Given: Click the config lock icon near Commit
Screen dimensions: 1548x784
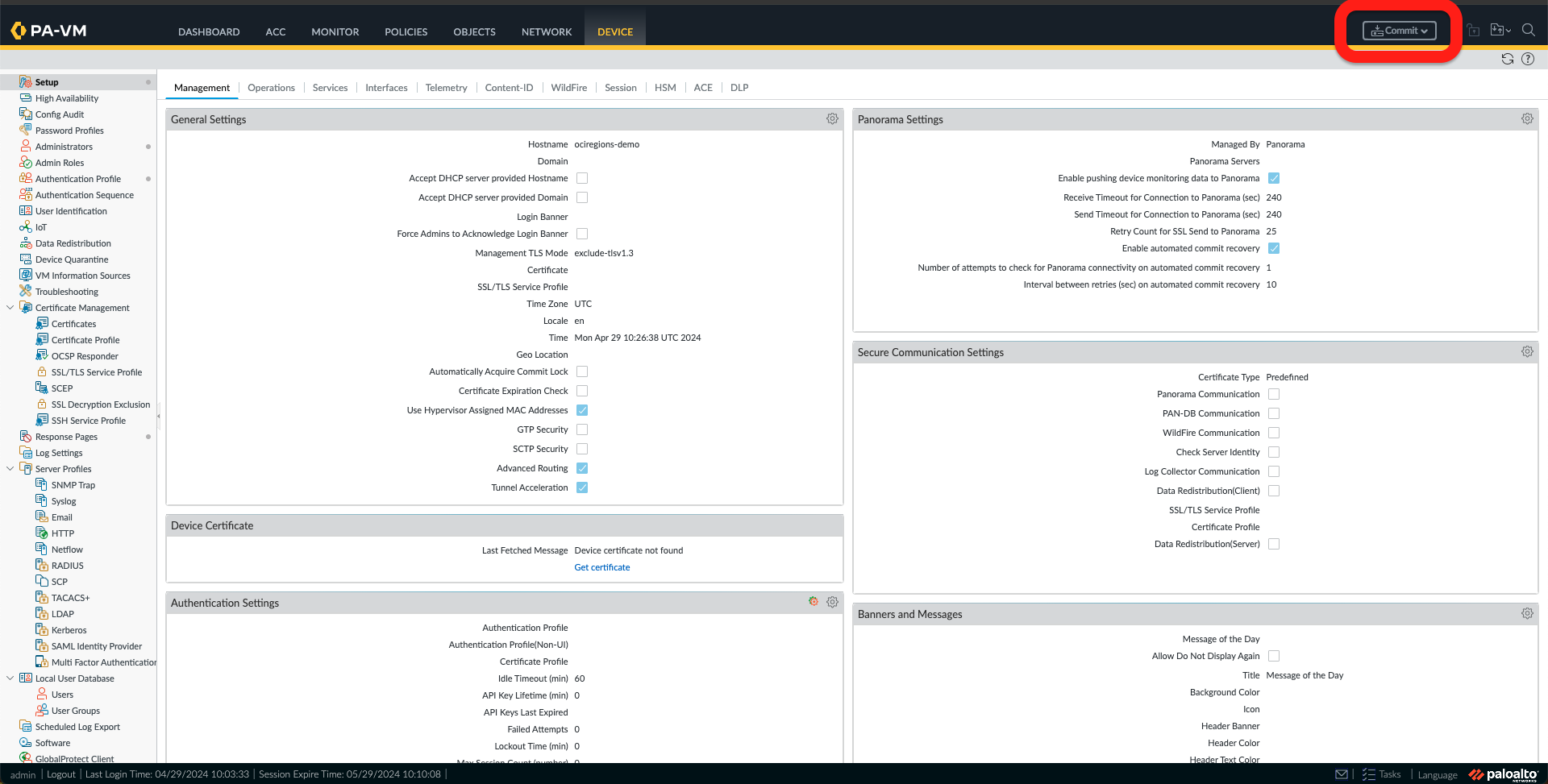Looking at the screenshot, I should click(1473, 29).
